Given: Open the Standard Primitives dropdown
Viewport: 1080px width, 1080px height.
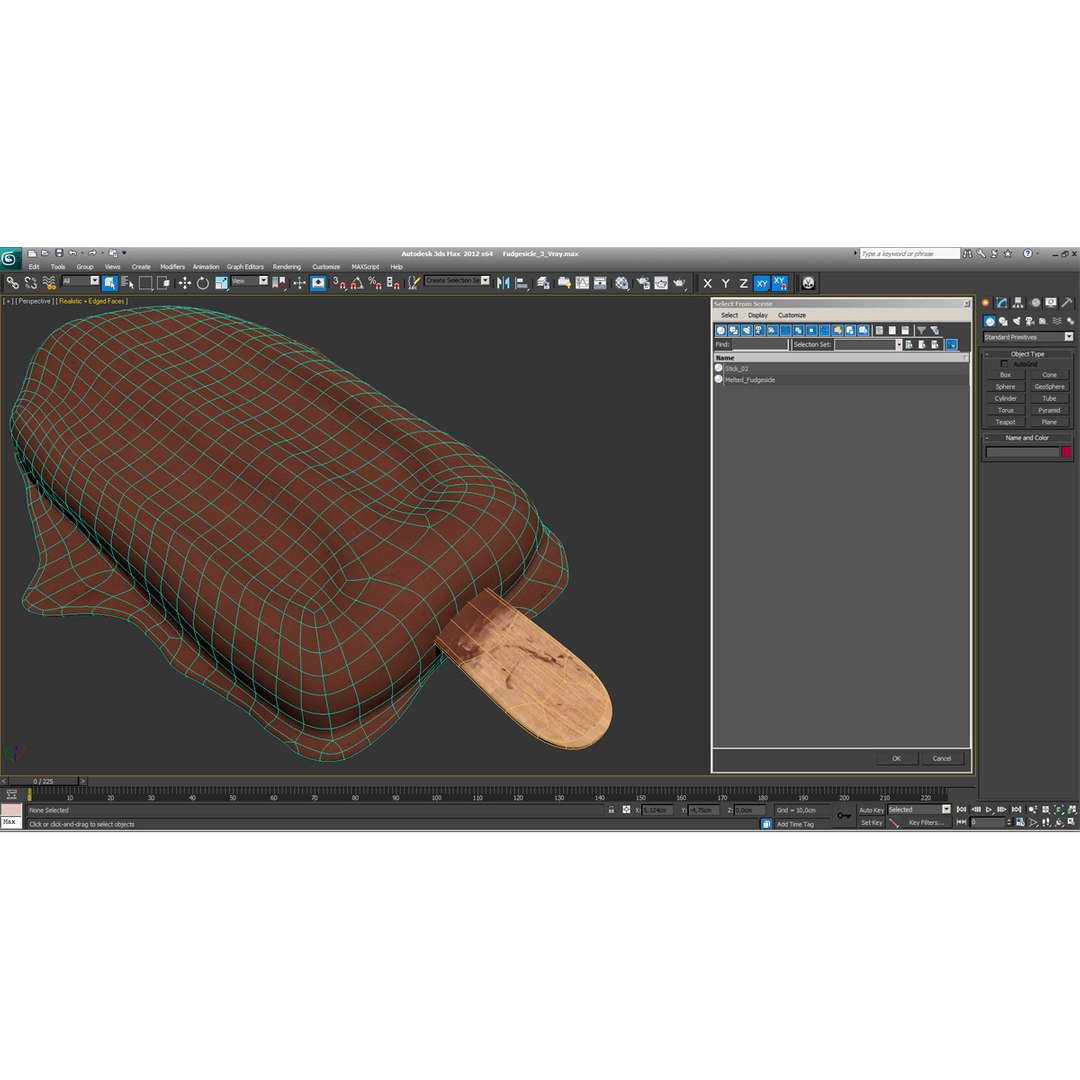Looking at the screenshot, I should coord(1028,337).
